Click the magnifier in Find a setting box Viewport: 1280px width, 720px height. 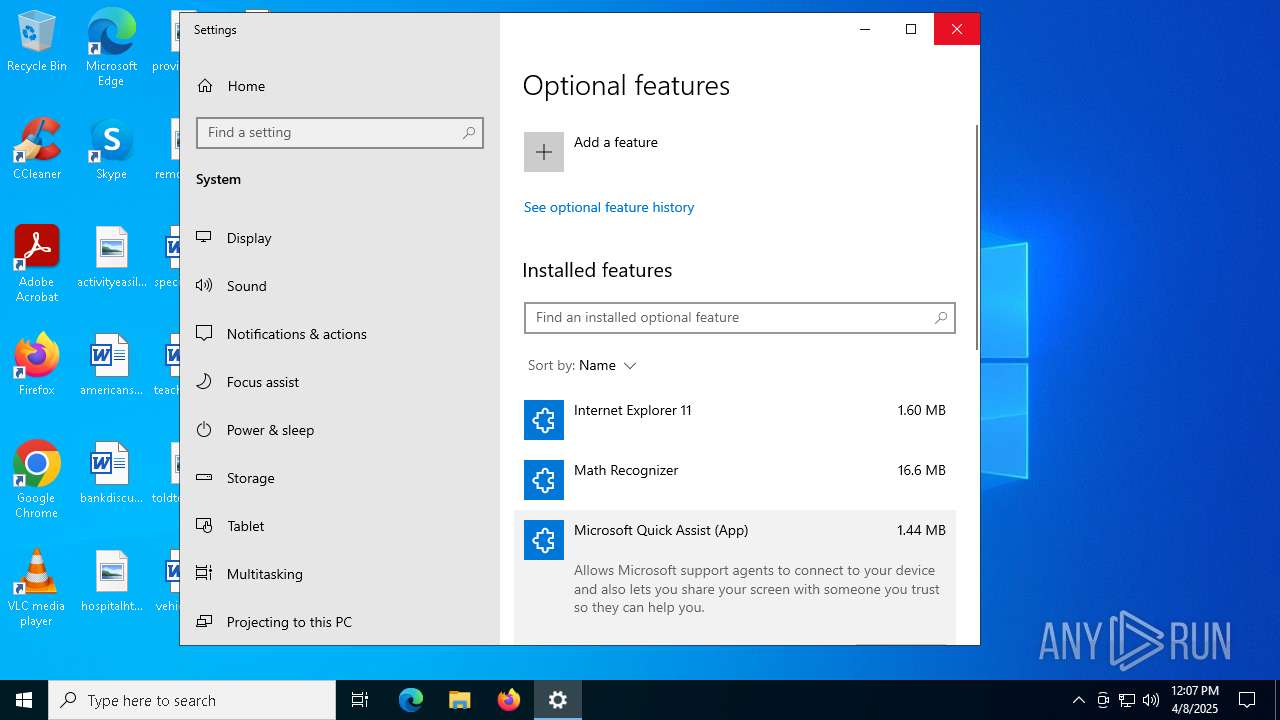[469, 133]
